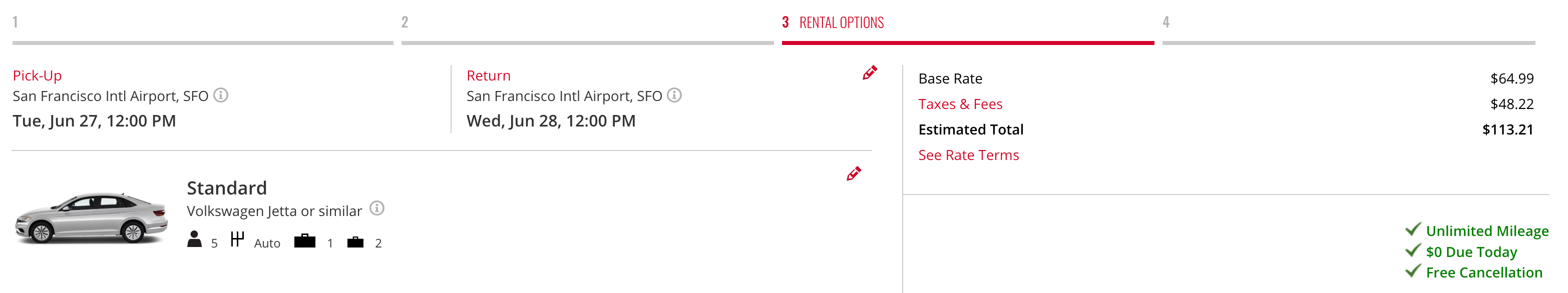Viewport: 1568px width, 293px height.
Task: Show info for Volkswagen Jetta or similar
Action: 377,208
